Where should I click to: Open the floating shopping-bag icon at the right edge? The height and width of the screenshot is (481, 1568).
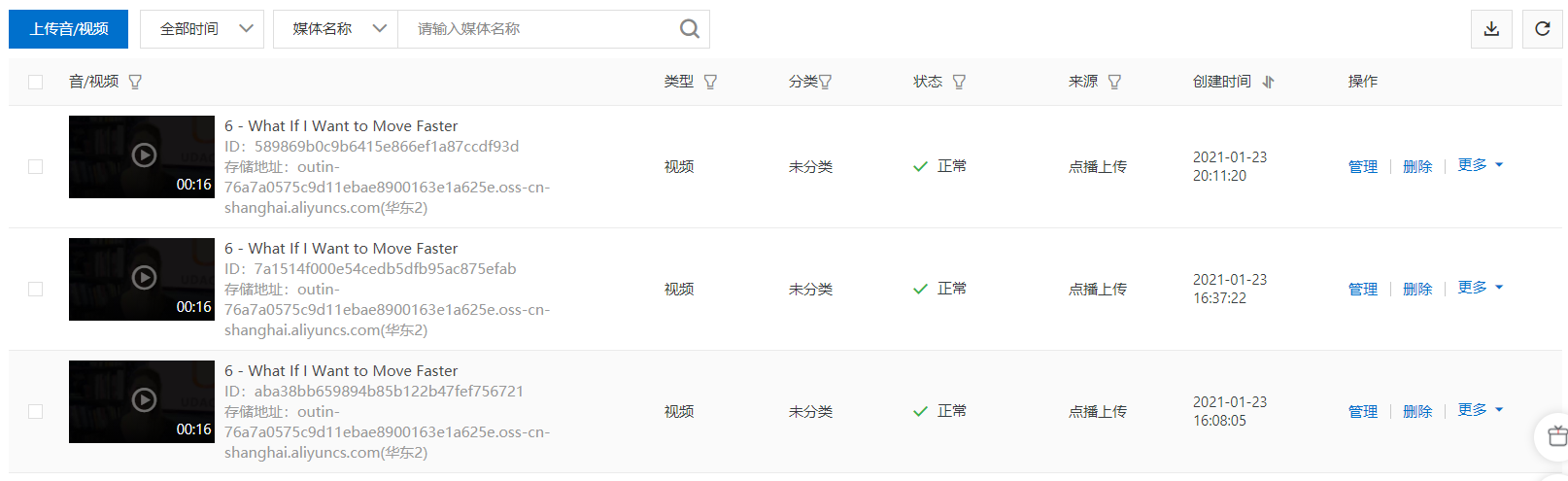point(1556,435)
